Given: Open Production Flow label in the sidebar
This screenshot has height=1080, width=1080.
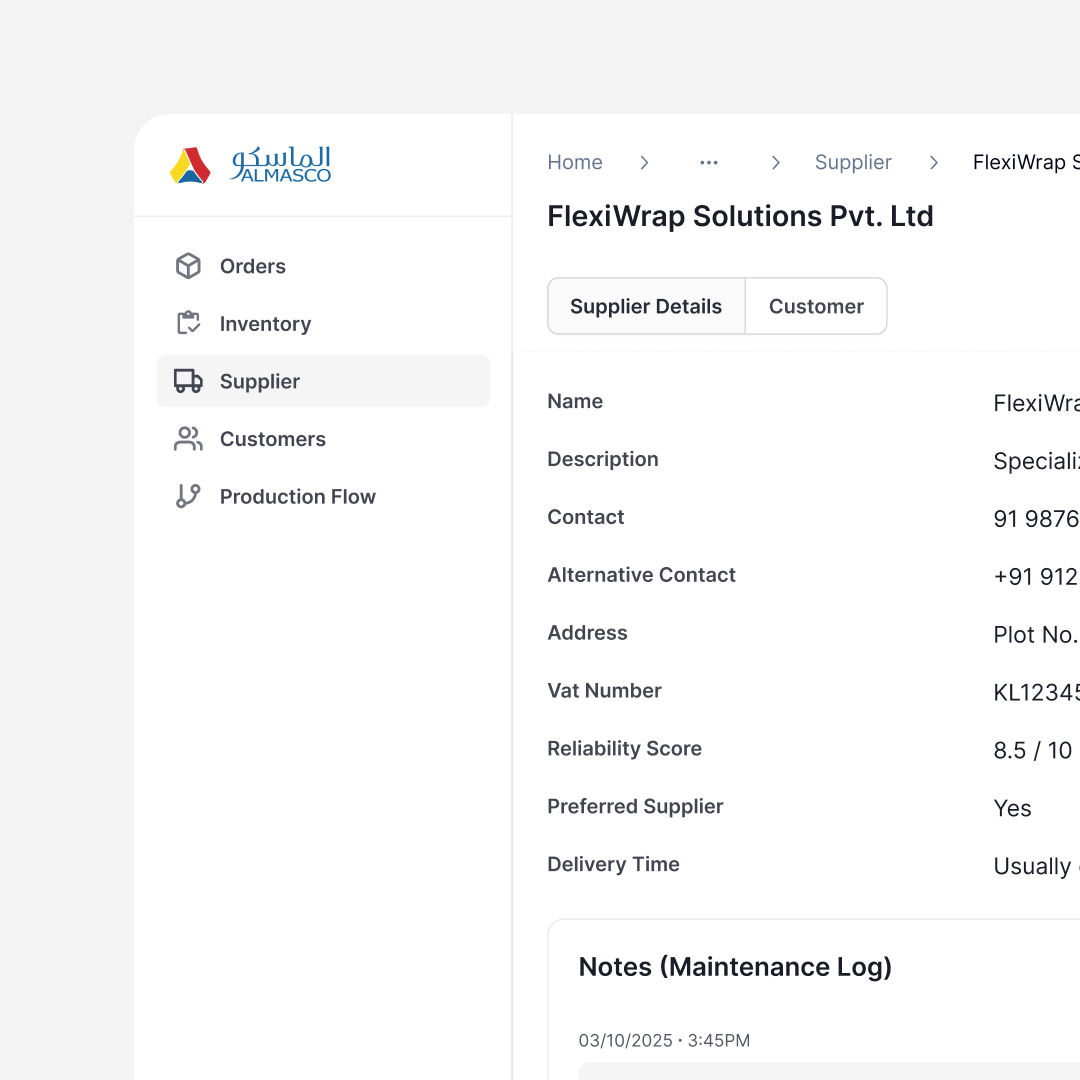Looking at the screenshot, I should (298, 497).
